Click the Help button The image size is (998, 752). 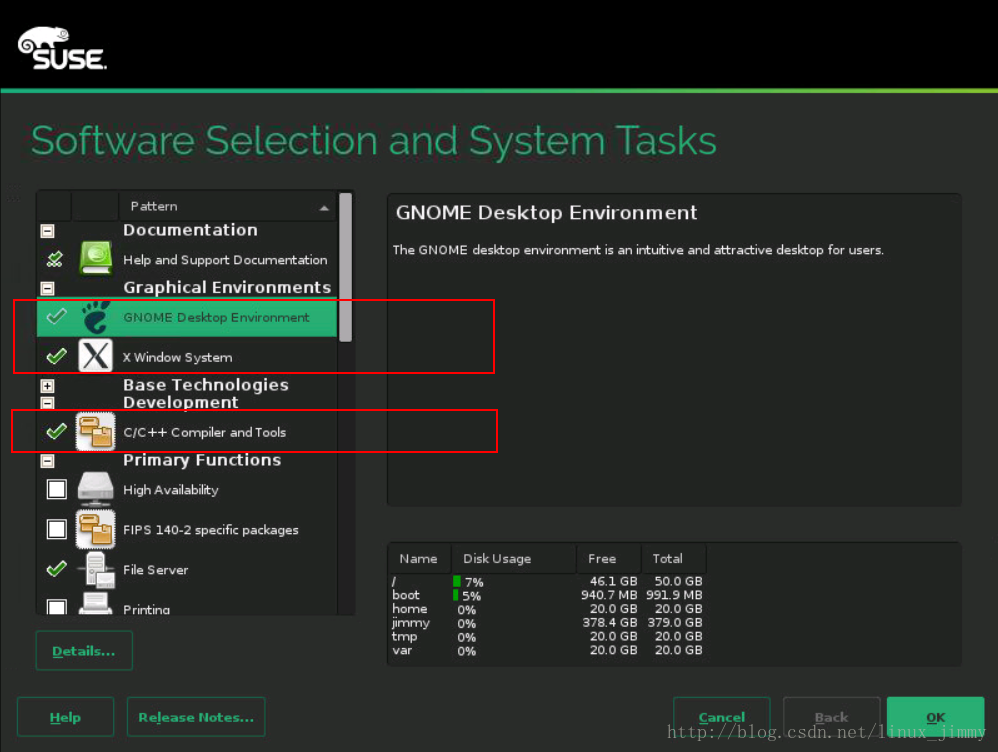[x=66, y=717]
